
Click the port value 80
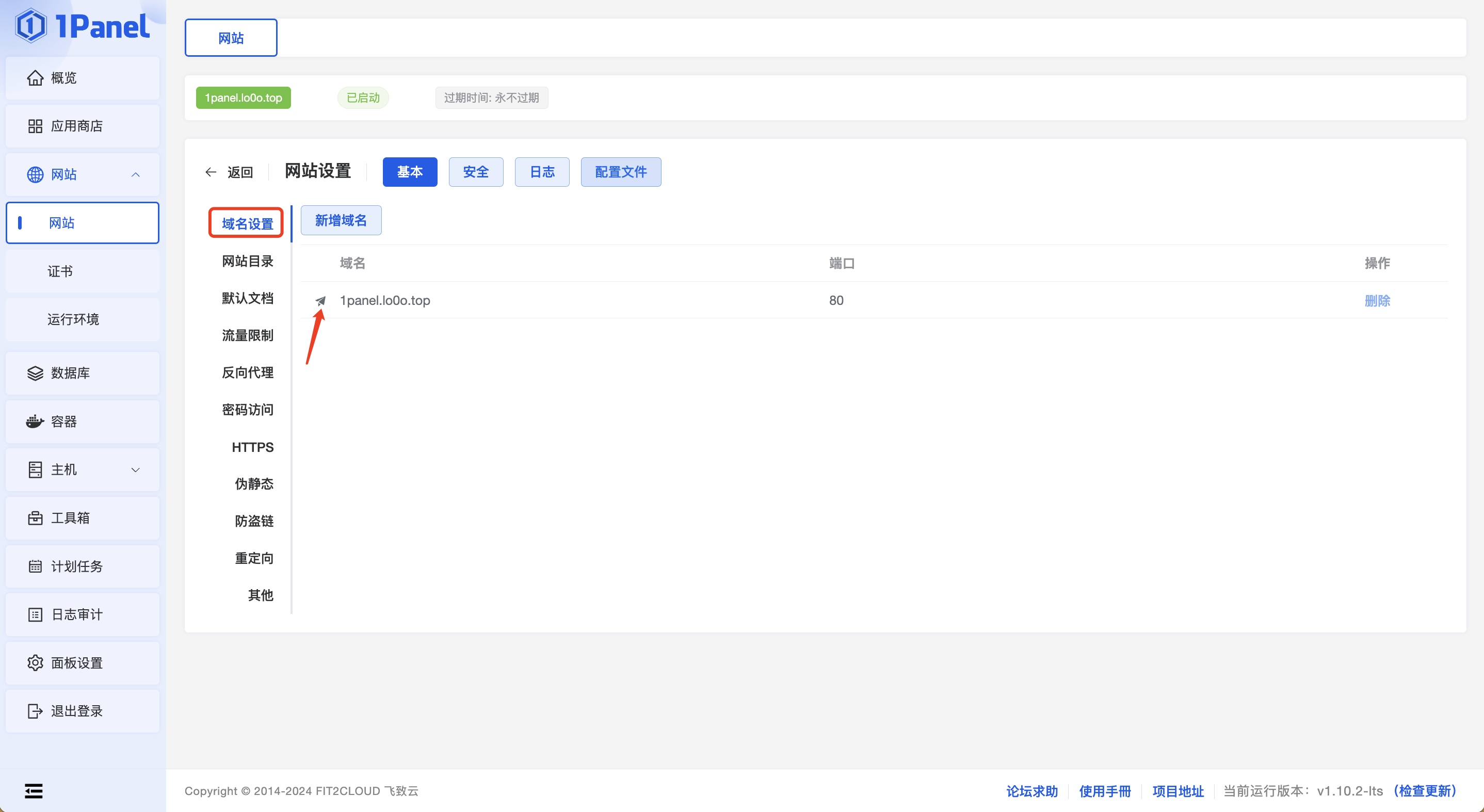tap(836, 301)
